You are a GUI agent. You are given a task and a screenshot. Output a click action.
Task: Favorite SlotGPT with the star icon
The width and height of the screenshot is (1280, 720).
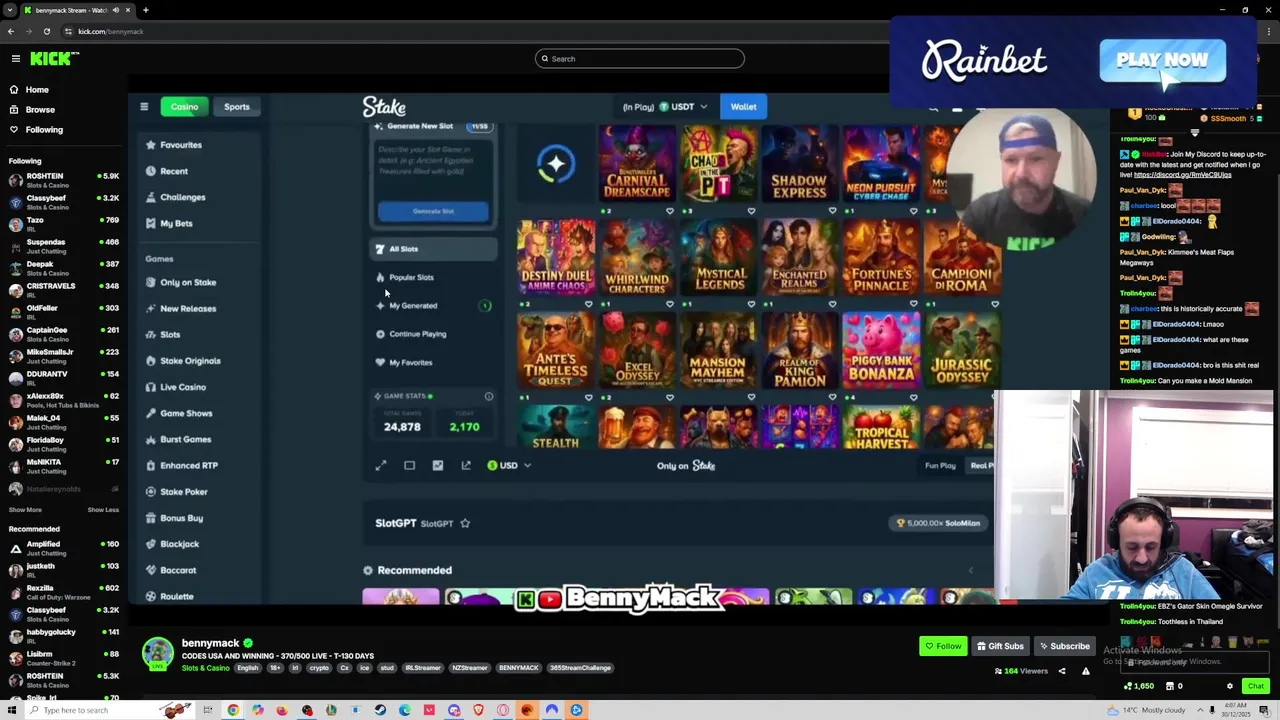(x=465, y=523)
